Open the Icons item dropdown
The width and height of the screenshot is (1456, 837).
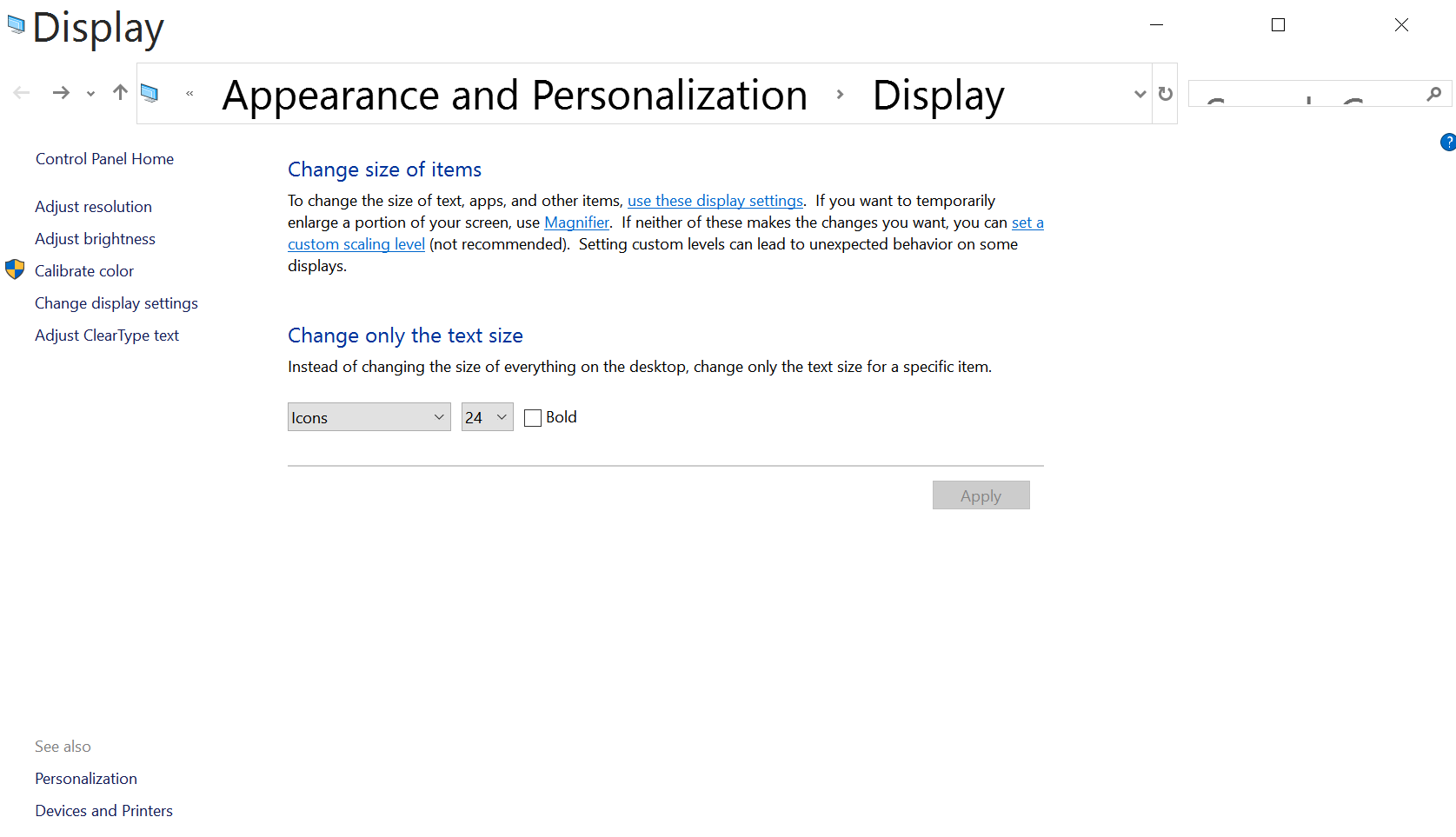click(x=369, y=417)
